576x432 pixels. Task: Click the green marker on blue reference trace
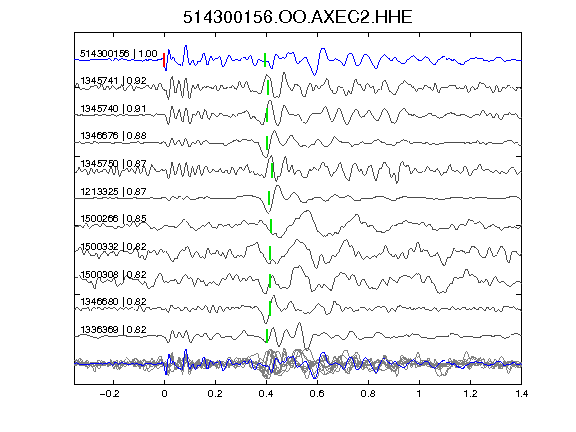coord(265,60)
